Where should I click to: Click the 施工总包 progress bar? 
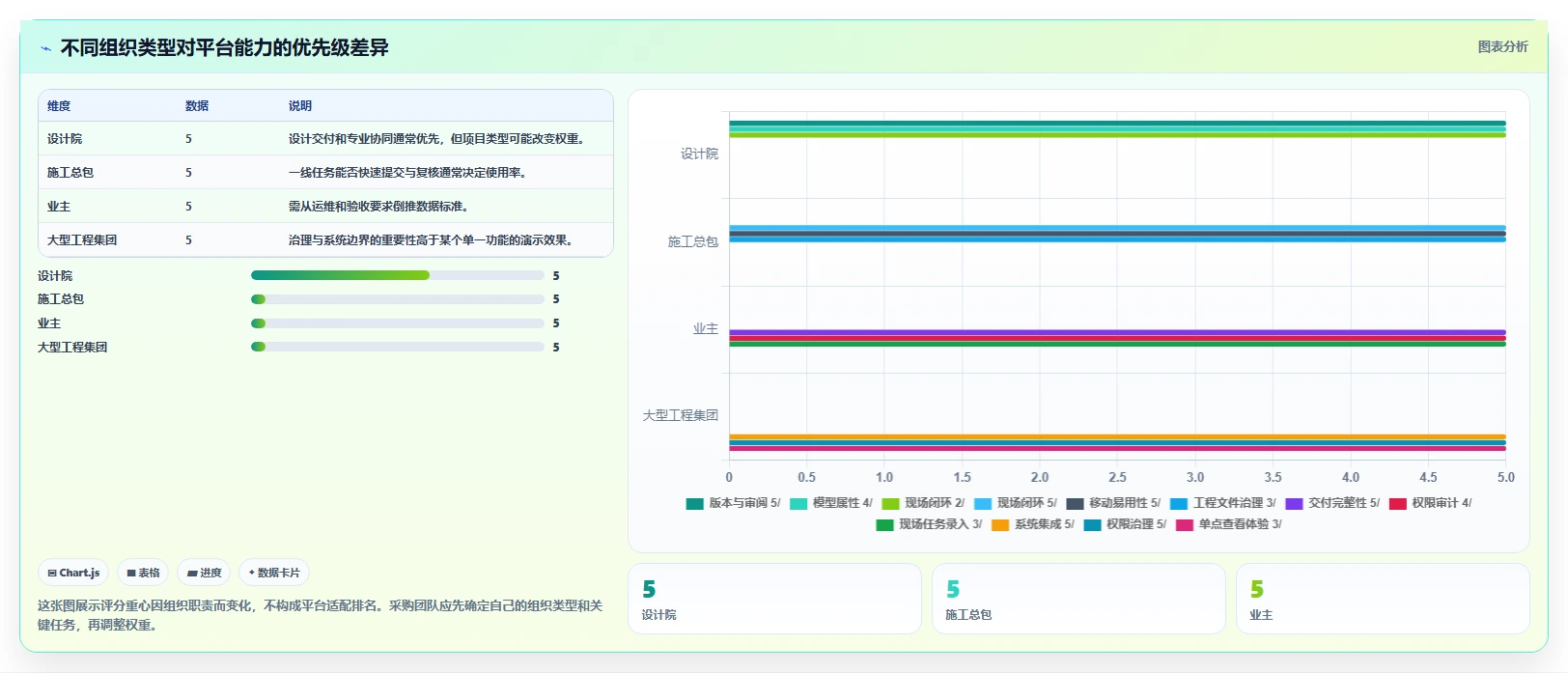point(398,299)
